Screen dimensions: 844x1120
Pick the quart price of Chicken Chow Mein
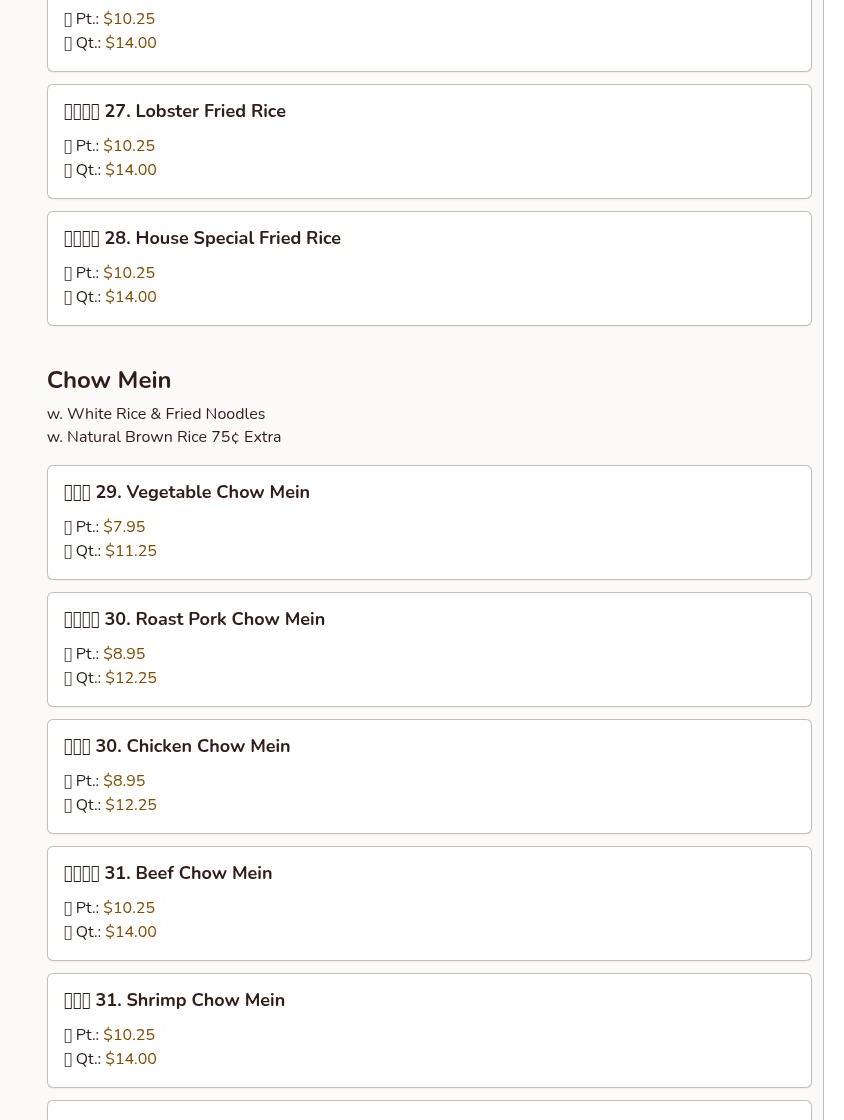click(131, 805)
